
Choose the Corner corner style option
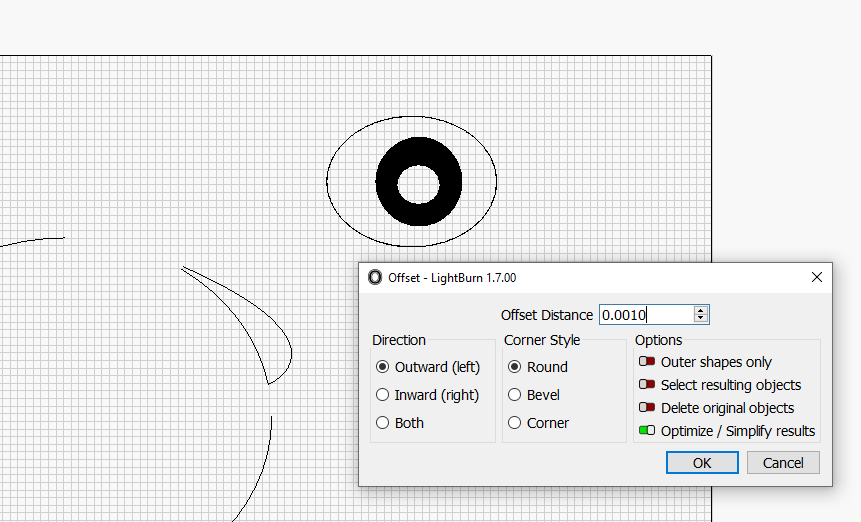pos(515,423)
